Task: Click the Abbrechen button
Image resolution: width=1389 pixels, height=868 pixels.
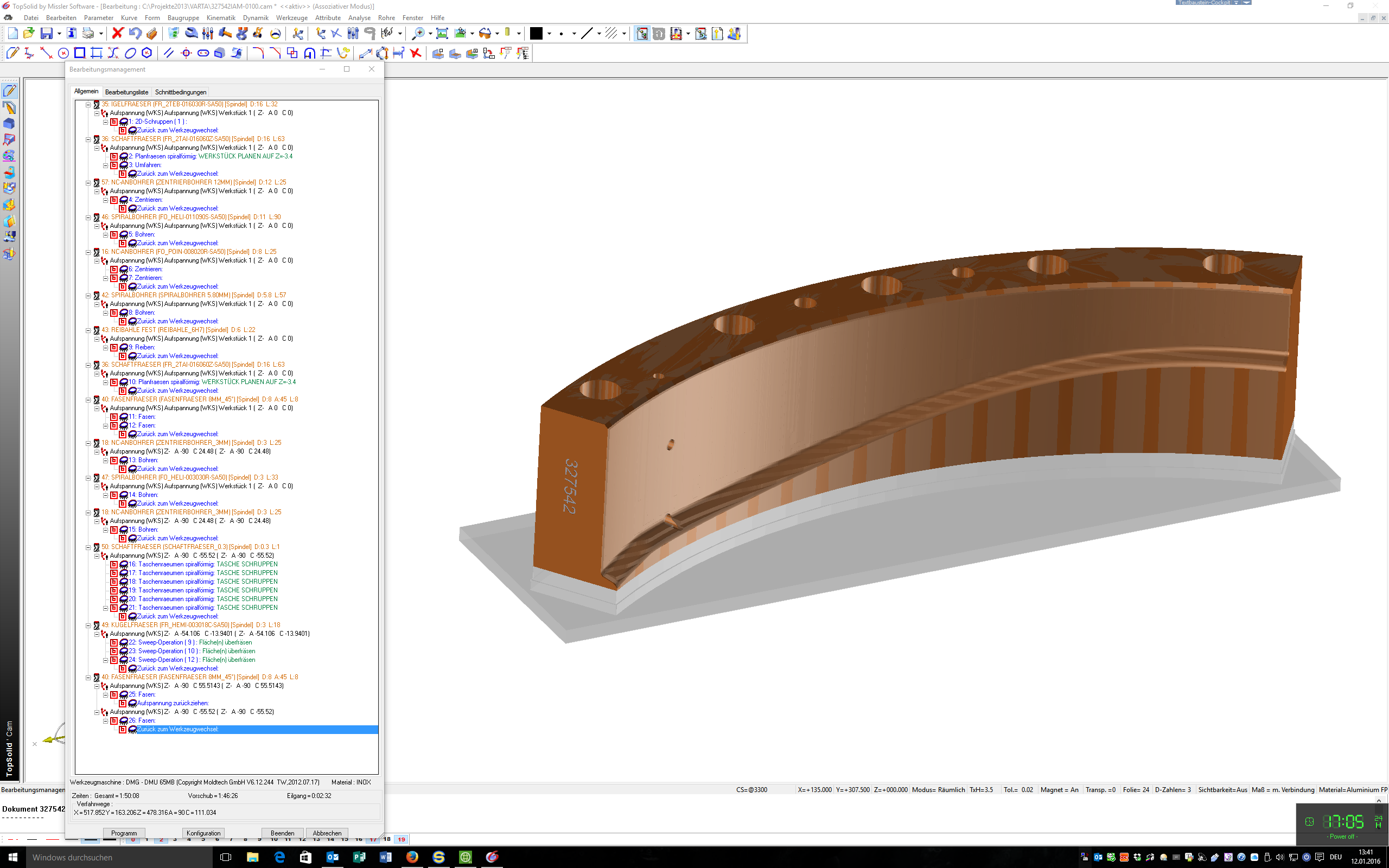Action: coord(327,833)
